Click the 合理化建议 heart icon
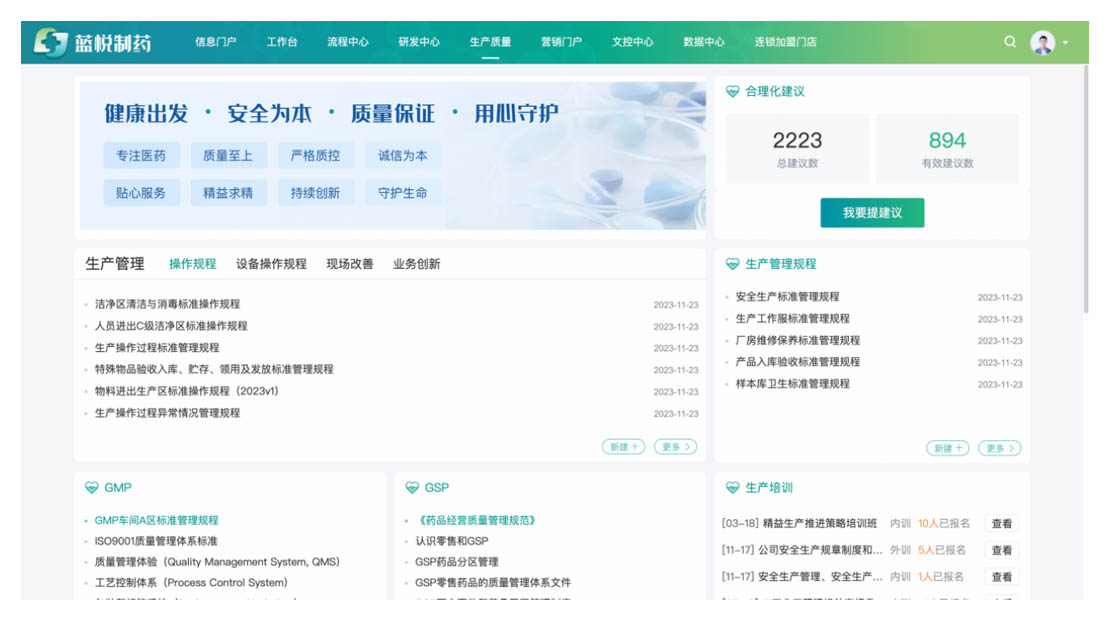Viewport: 1110px width, 620px height. [733, 92]
